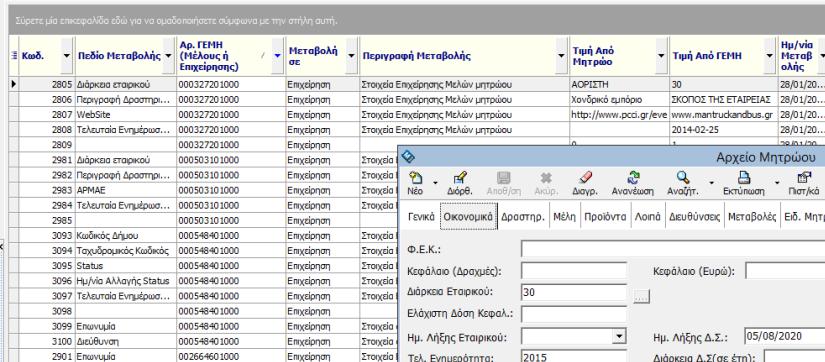Click the Διαγρ. delete eraser icon
The image size is (825, 362).
pyautogui.click(x=585, y=178)
